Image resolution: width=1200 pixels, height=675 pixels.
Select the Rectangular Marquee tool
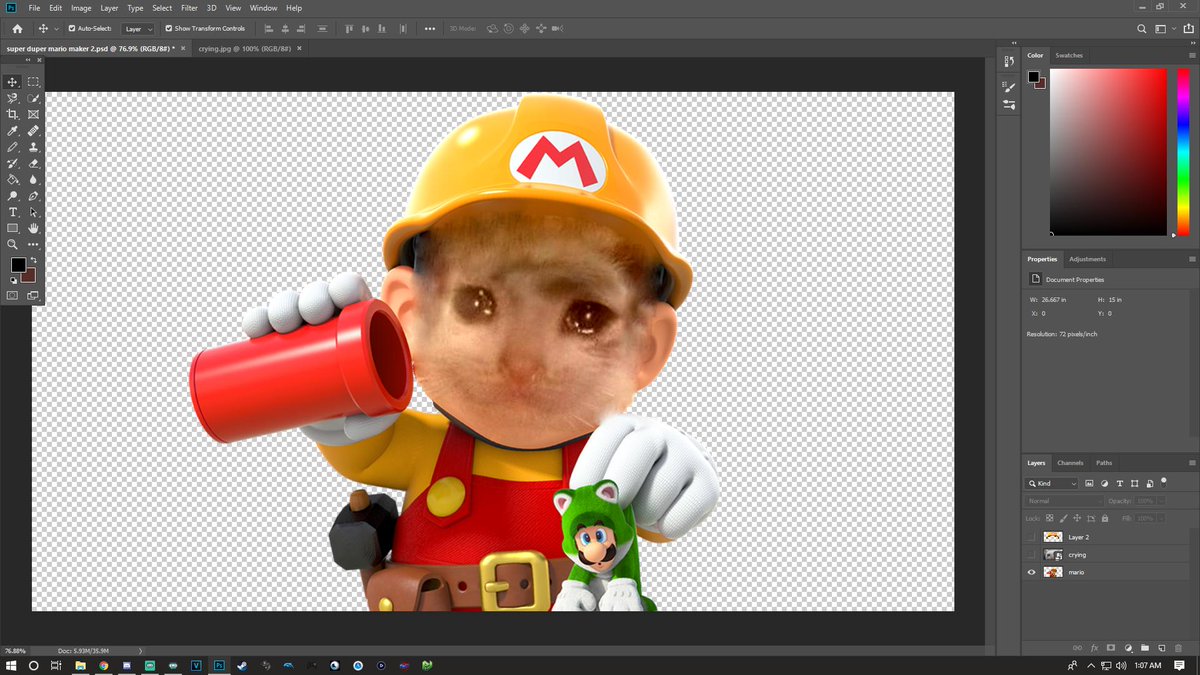click(x=33, y=82)
